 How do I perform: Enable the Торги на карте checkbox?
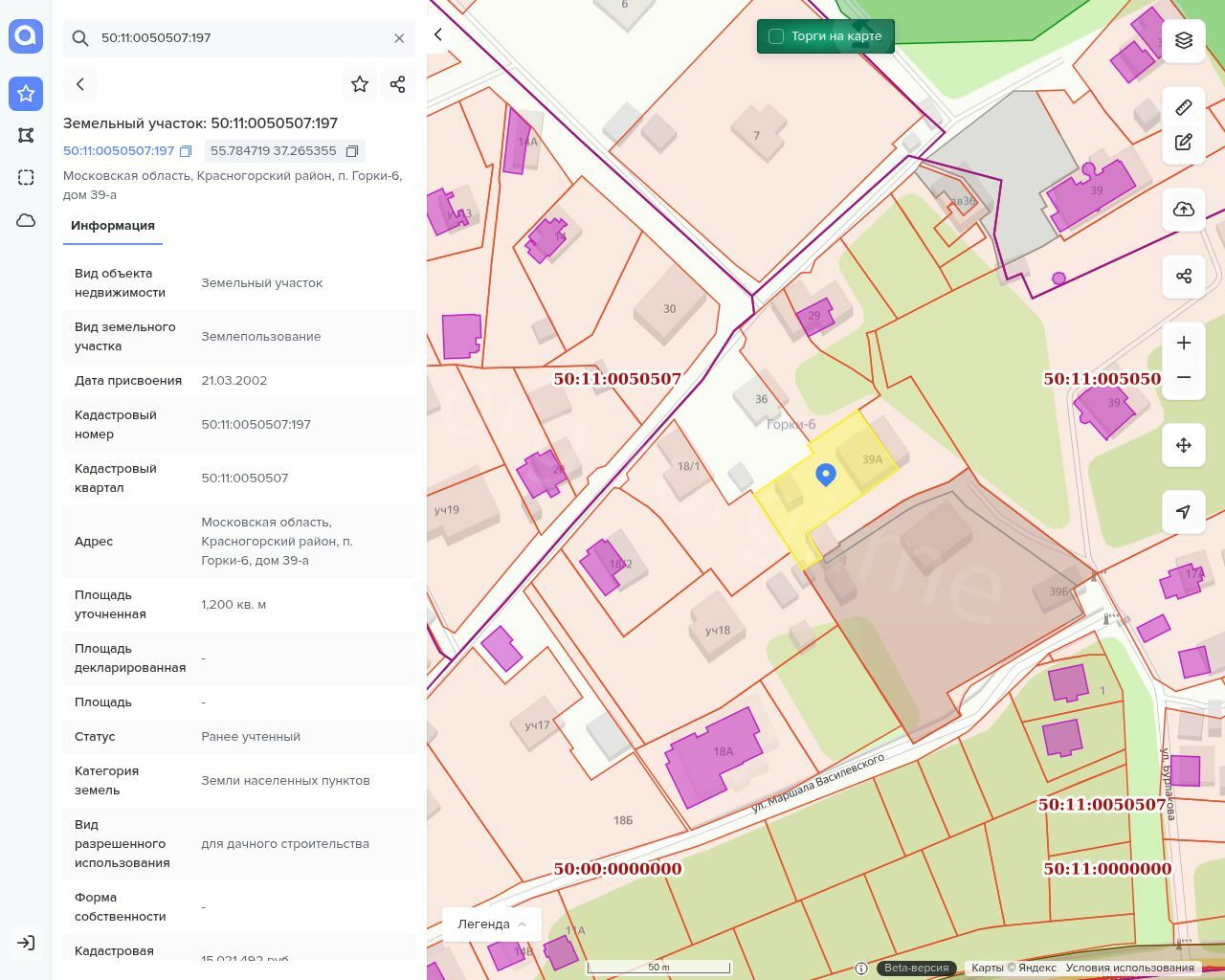(x=776, y=36)
